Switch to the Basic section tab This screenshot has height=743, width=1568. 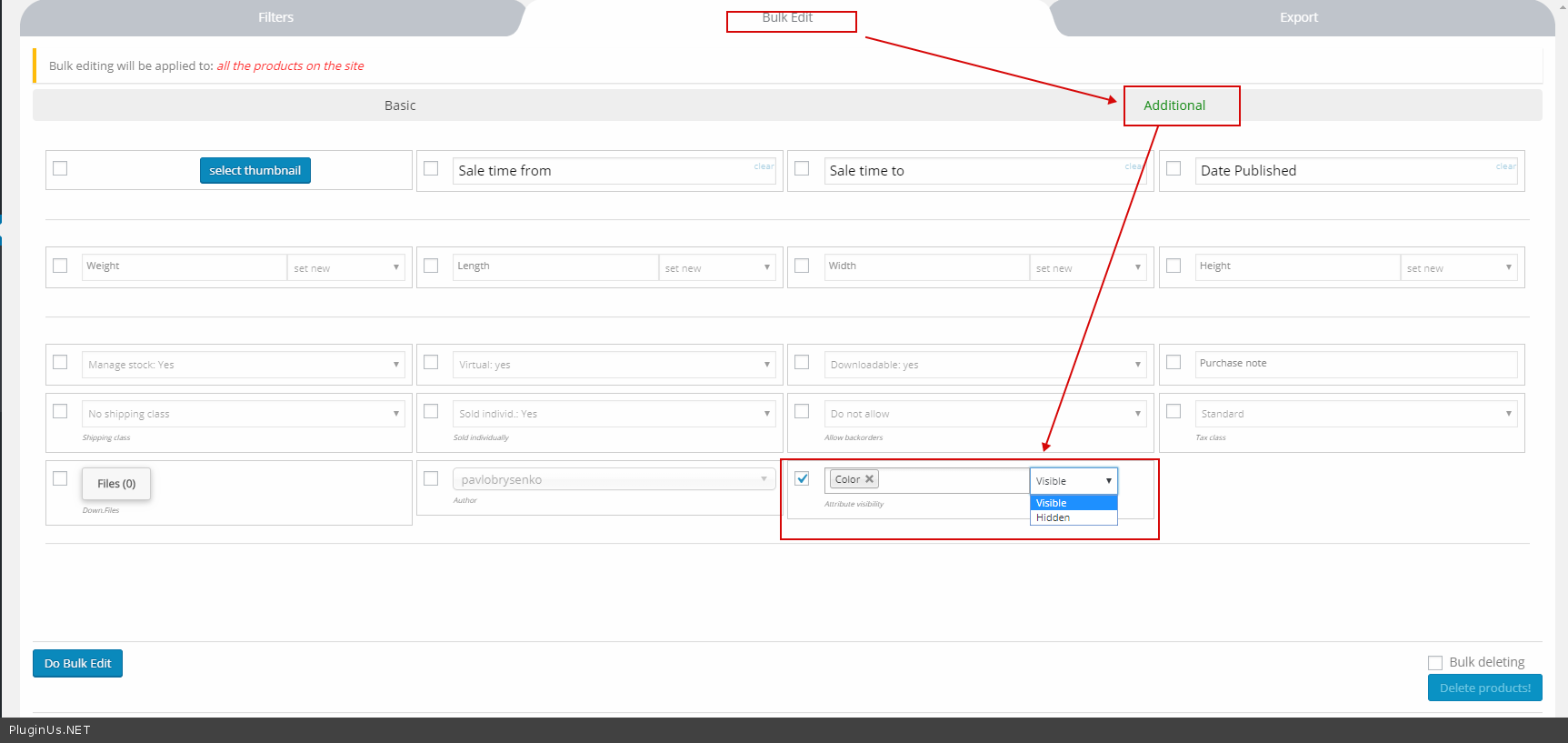[400, 105]
